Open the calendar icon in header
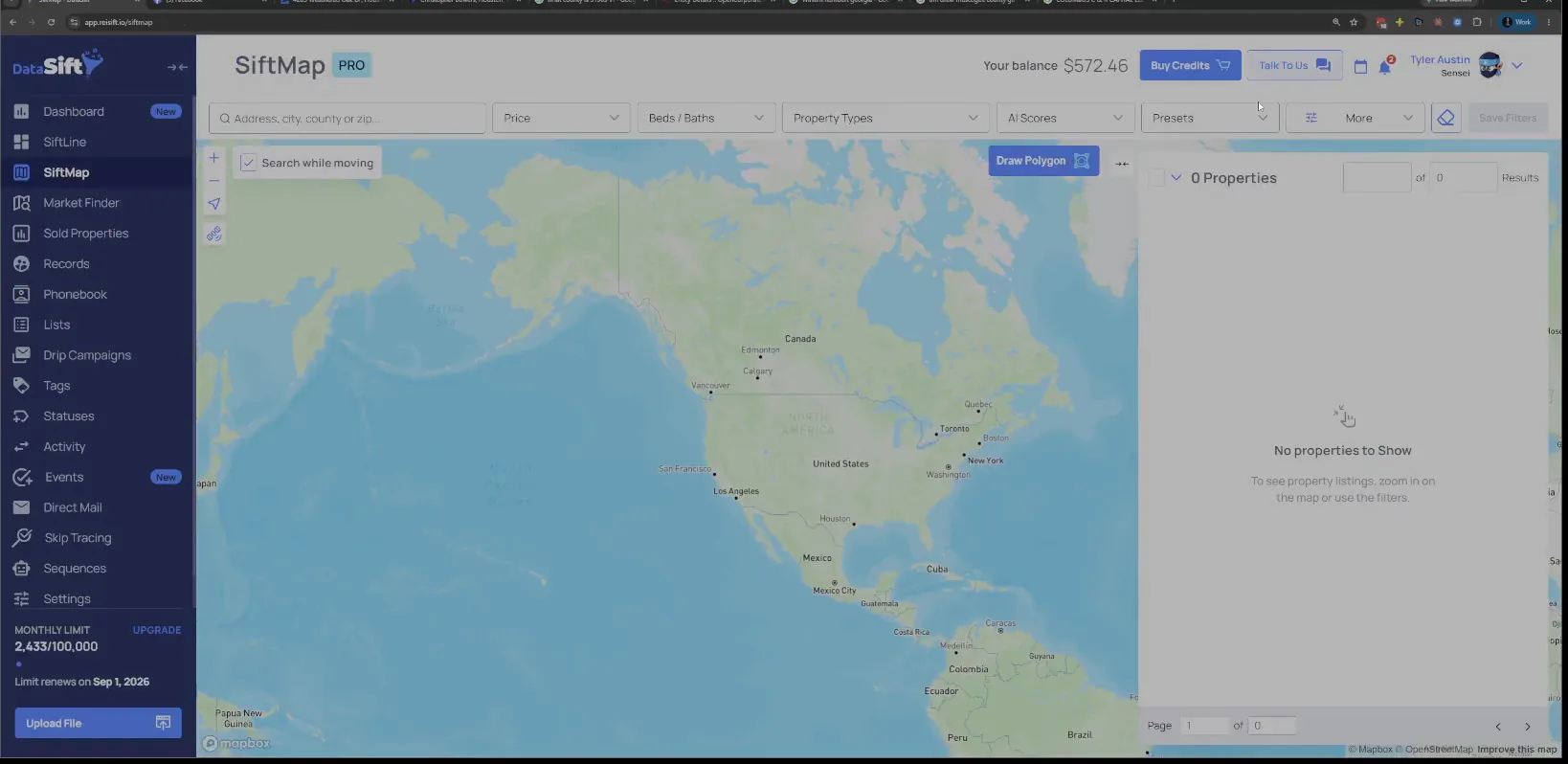 tap(1360, 66)
